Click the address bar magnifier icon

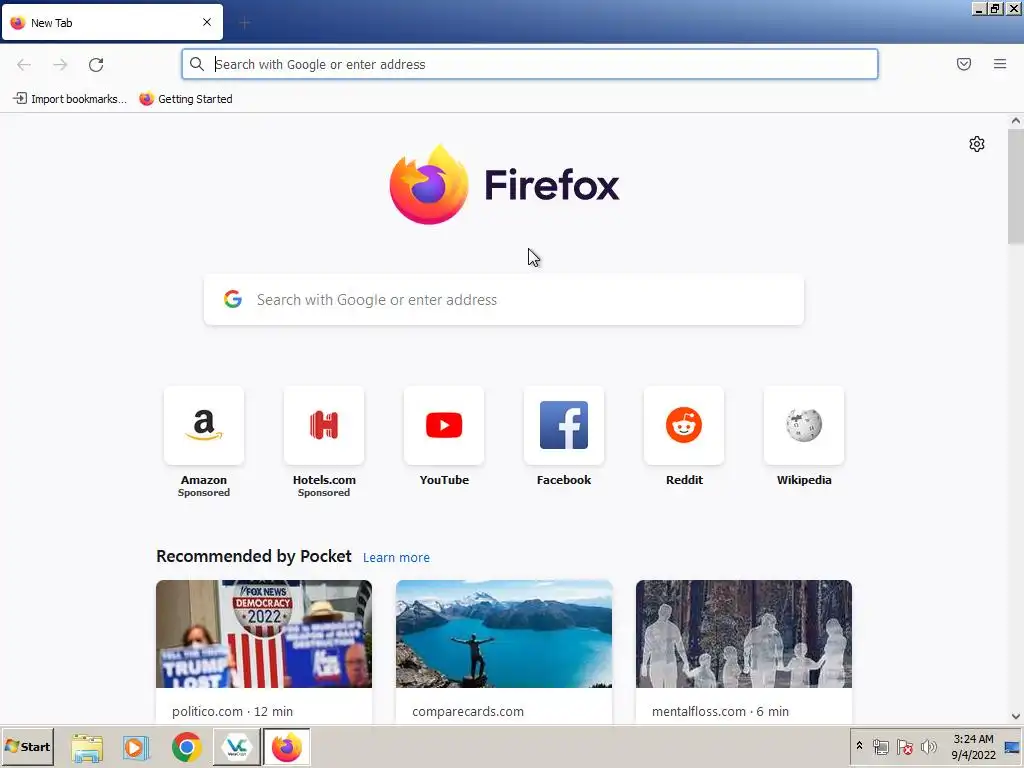click(x=197, y=64)
